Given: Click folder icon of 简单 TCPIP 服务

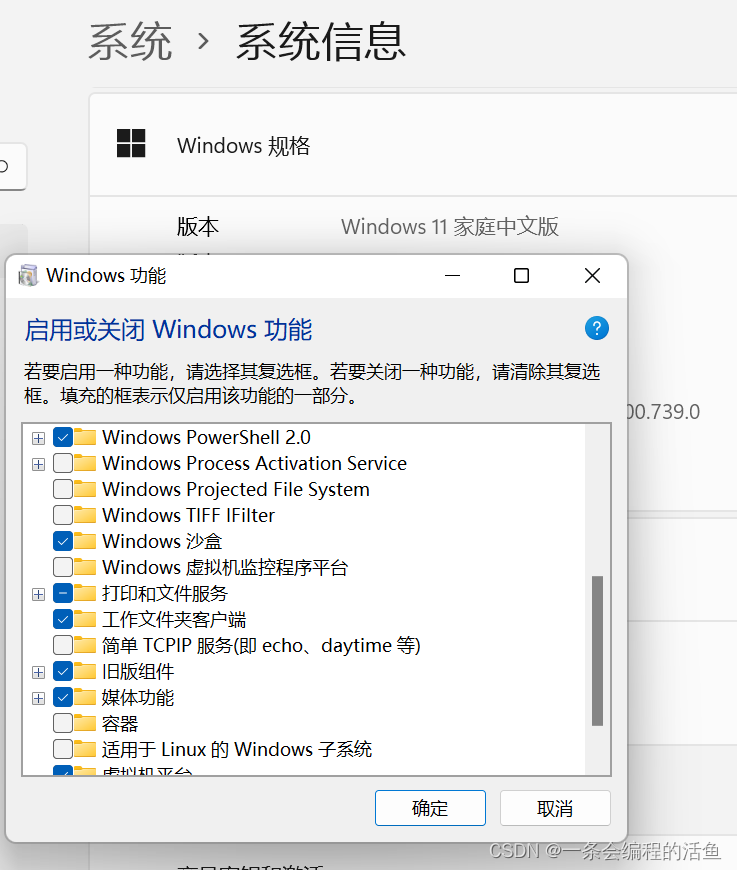Looking at the screenshot, I should [x=85, y=645].
